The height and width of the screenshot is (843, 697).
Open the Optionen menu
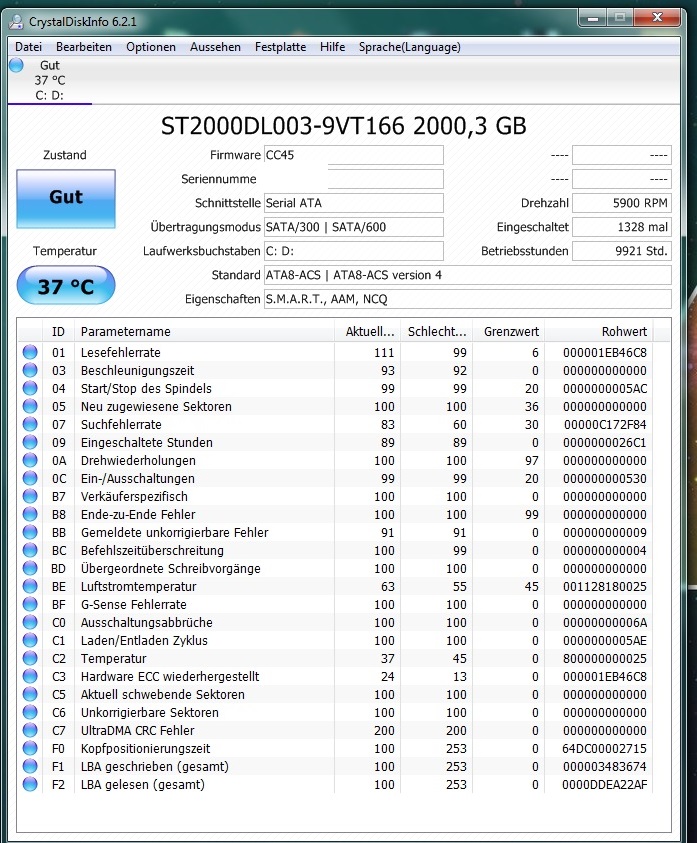(151, 47)
